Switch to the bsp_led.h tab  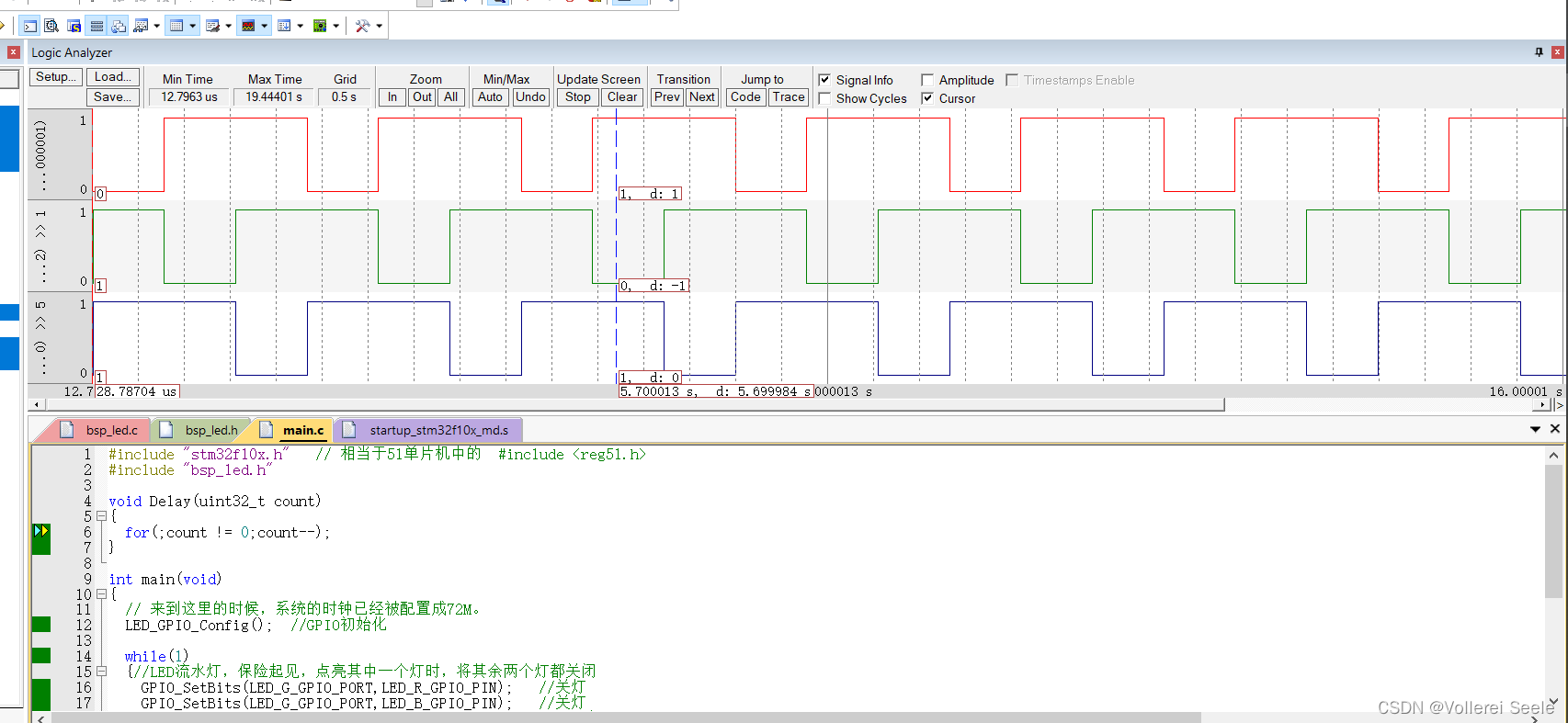[199, 430]
